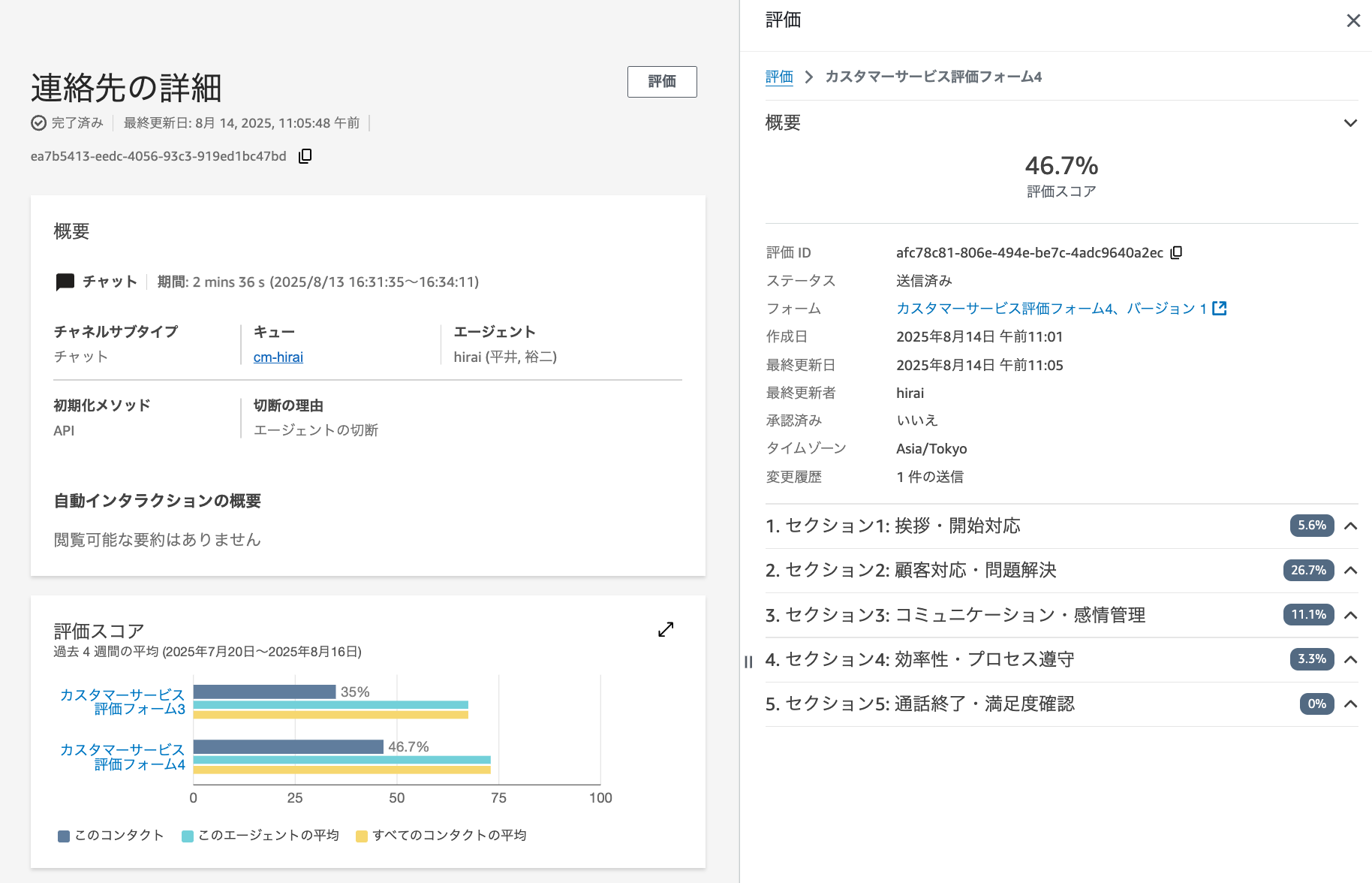
Task: Click the breadcrumb chevron after 評価
Action: (x=808, y=77)
